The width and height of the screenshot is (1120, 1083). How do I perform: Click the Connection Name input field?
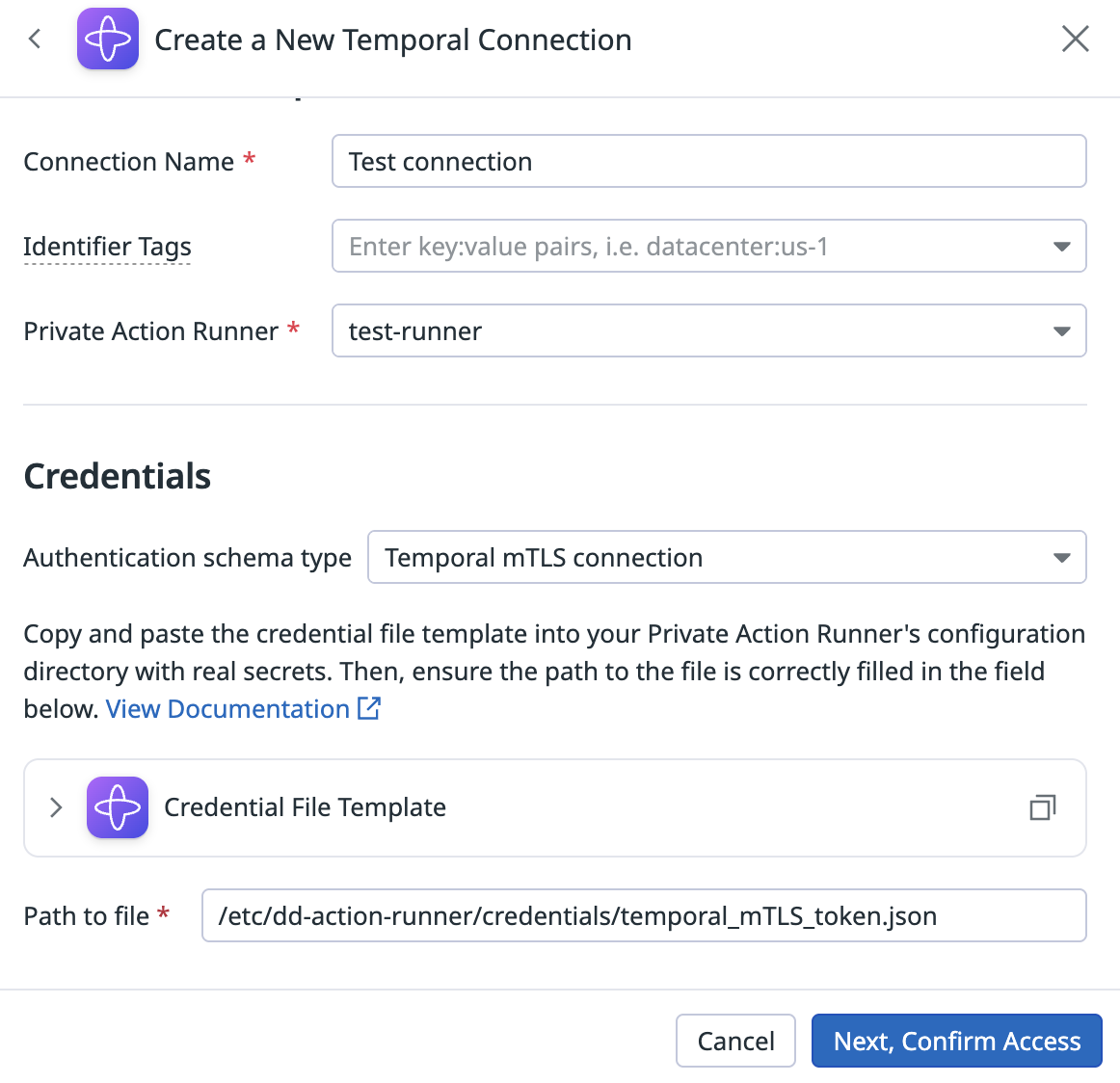click(708, 161)
